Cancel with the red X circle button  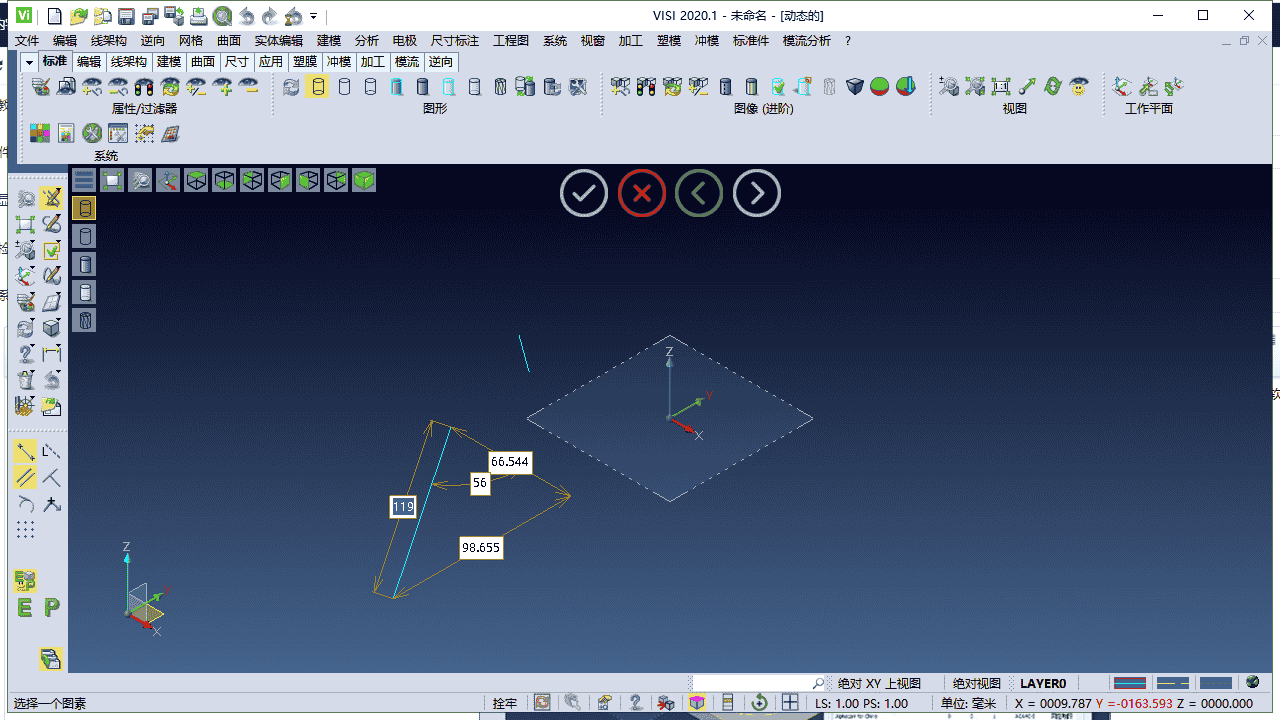point(642,193)
